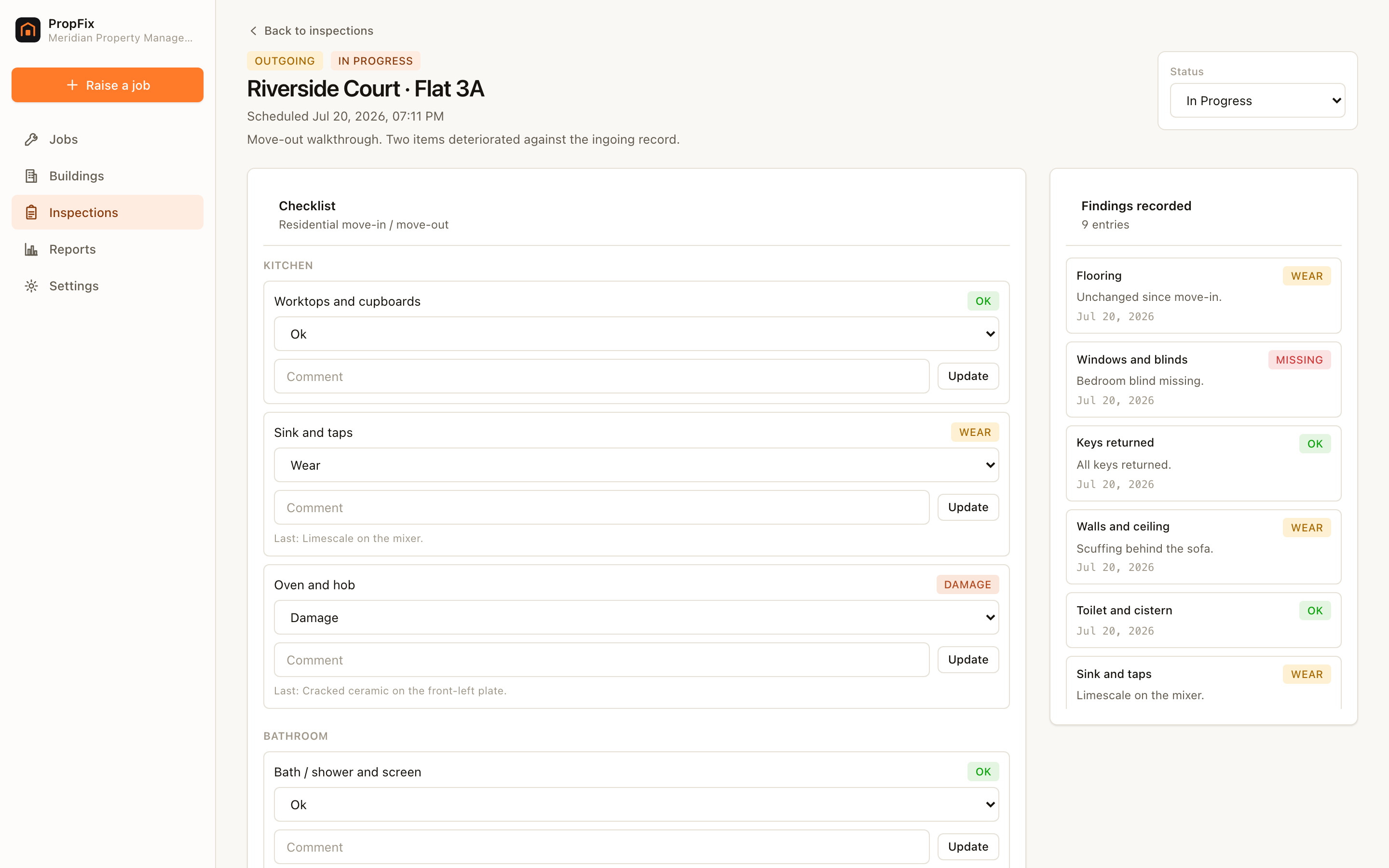Click the BATHROOM section label
This screenshot has width=1389, height=868.
coord(296,736)
